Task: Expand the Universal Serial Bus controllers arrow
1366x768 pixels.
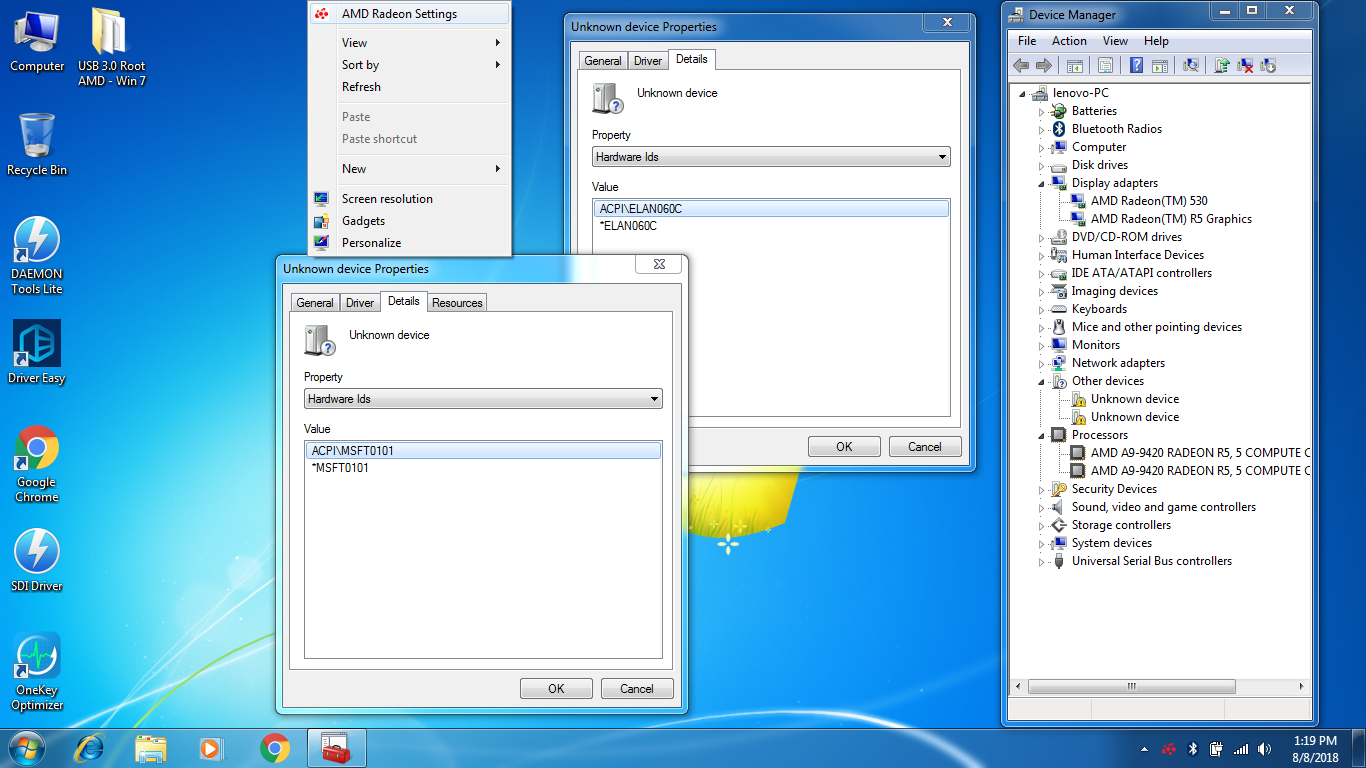Action: [1041, 561]
